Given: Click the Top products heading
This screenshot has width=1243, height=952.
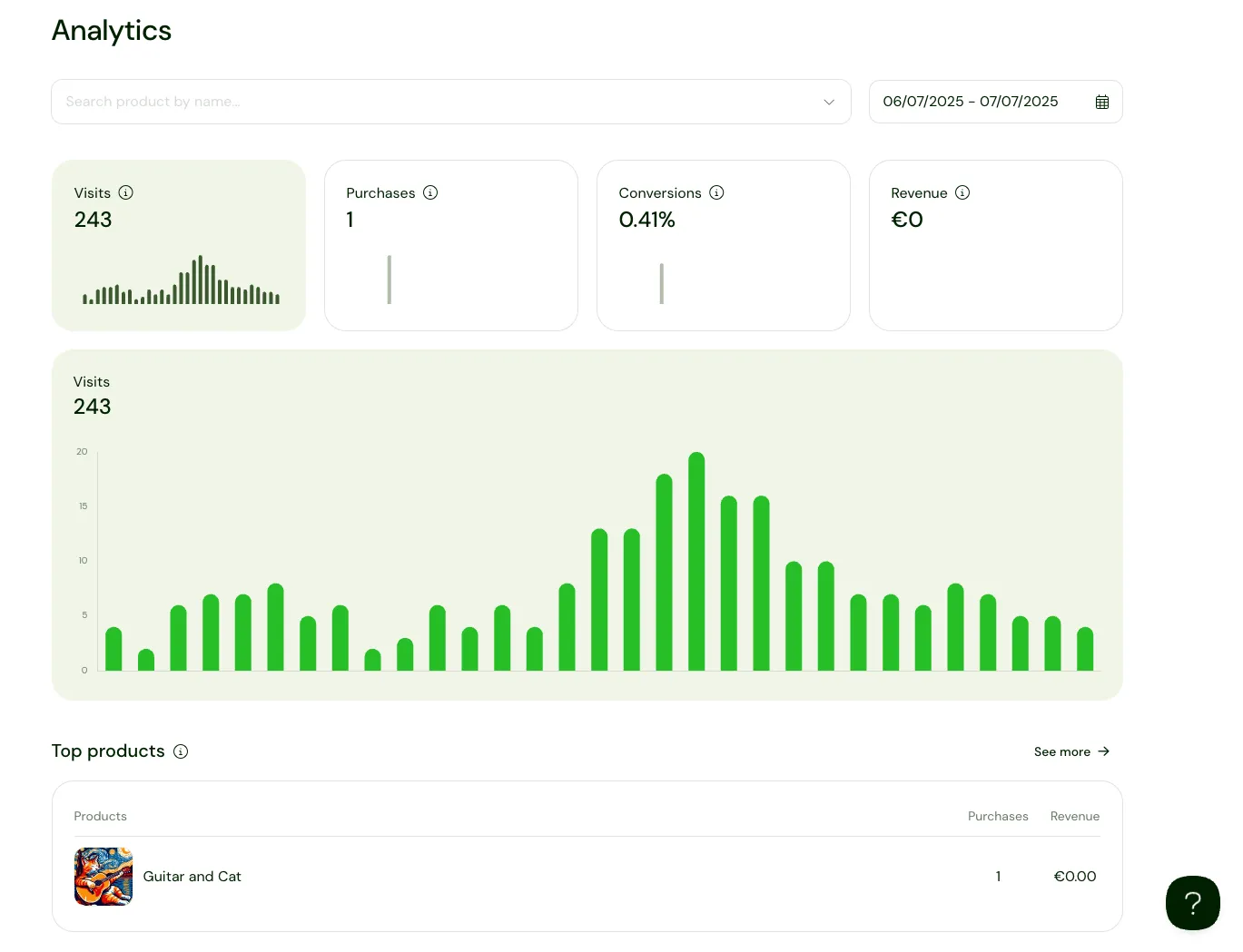Looking at the screenshot, I should [108, 751].
